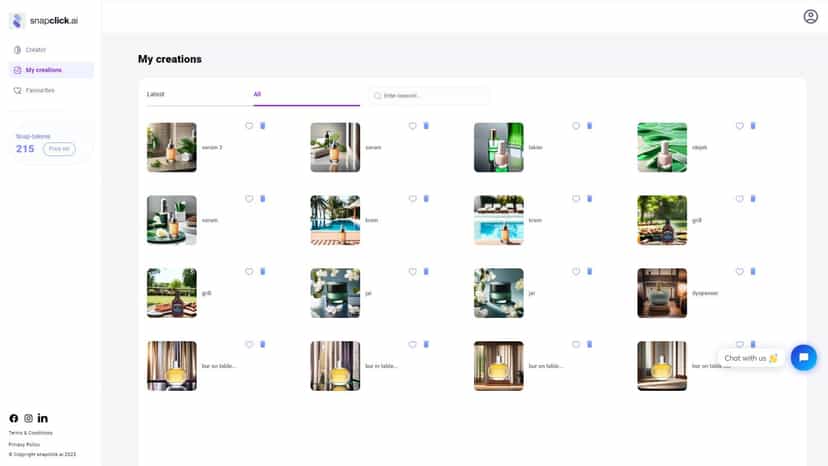
Task: Click the My creations page heading
Action: (170, 59)
